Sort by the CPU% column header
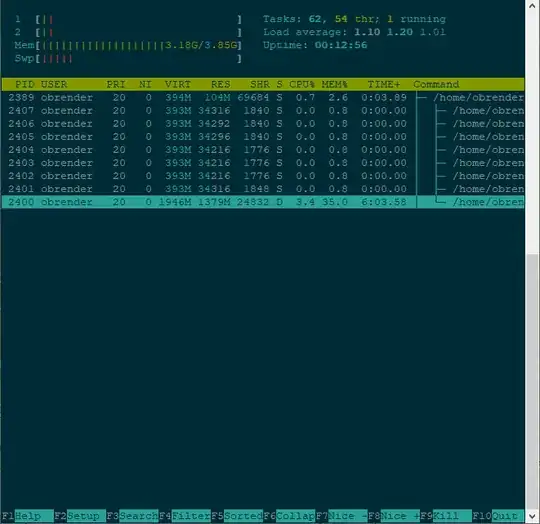Screen dimensions: 540x524 coord(302,84)
